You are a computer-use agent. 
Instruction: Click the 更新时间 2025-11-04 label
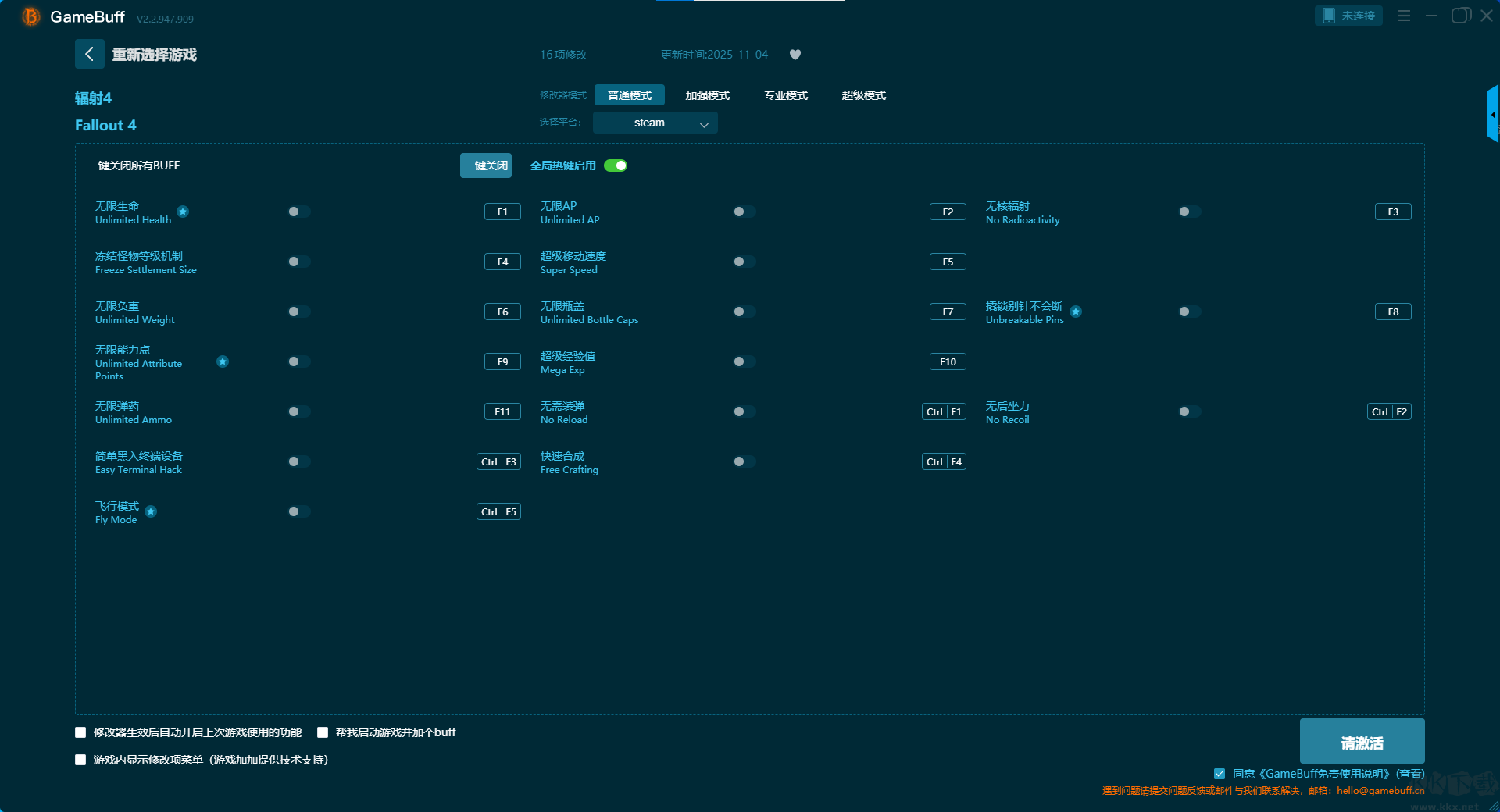[714, 55]
